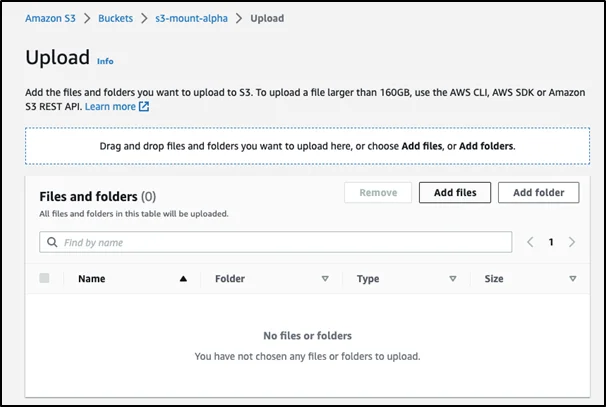Click the breadcrumb chevron after Amazon S3
This screenshot has height=407, width=606.
[x=87, y=18]
